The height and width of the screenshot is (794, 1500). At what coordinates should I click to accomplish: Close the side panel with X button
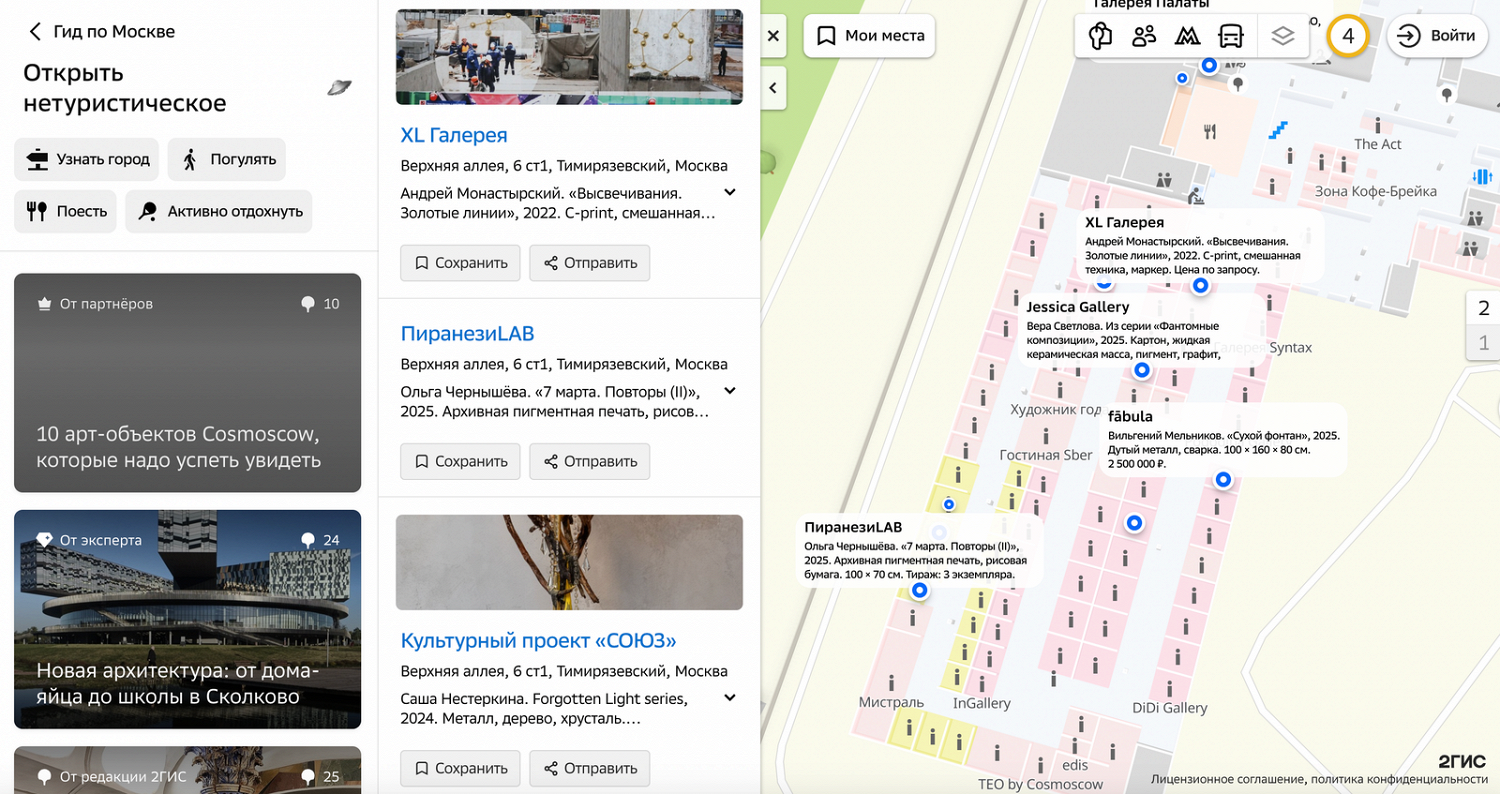click(772, 36)
